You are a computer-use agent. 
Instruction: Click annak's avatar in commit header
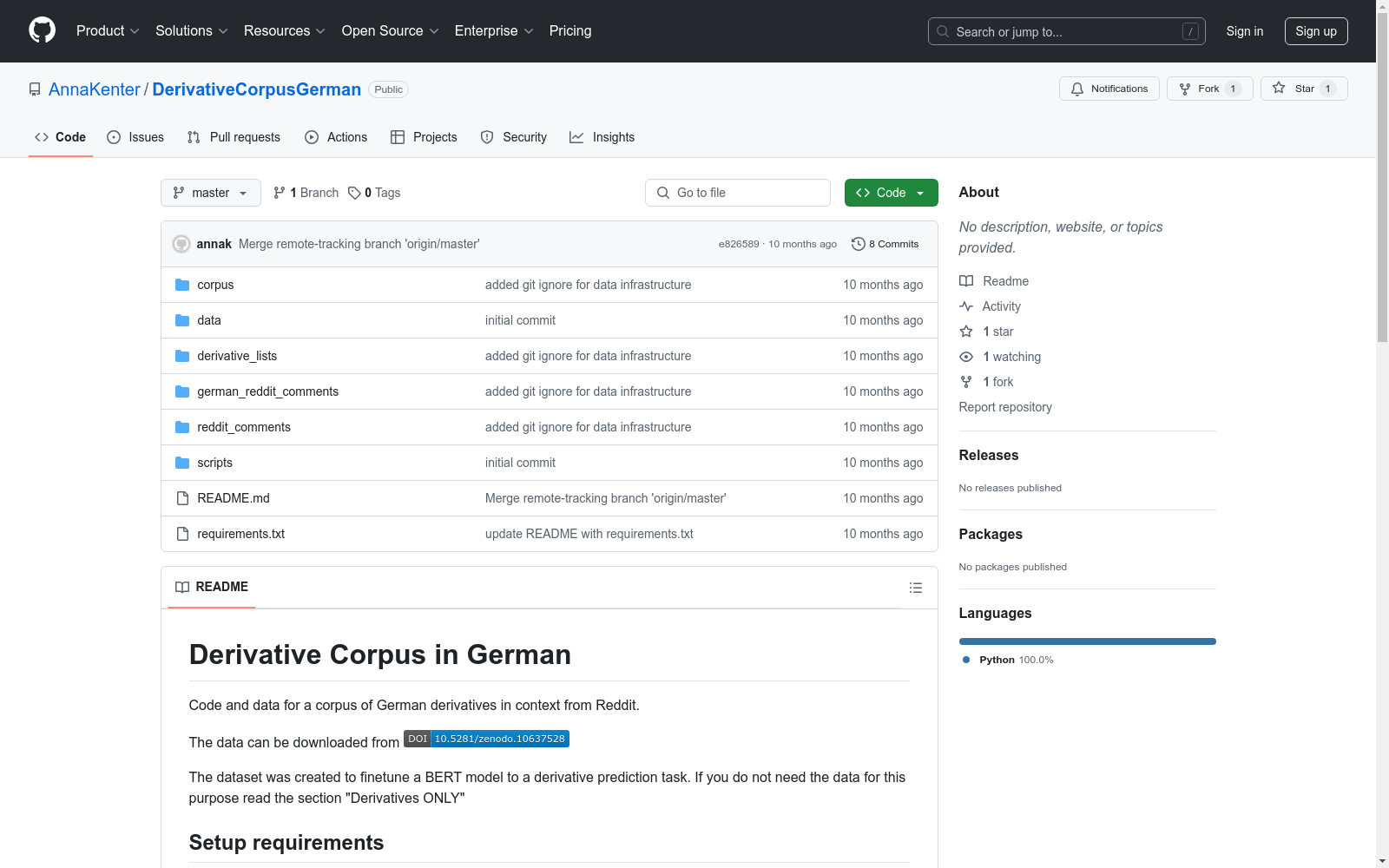point(181,244)
